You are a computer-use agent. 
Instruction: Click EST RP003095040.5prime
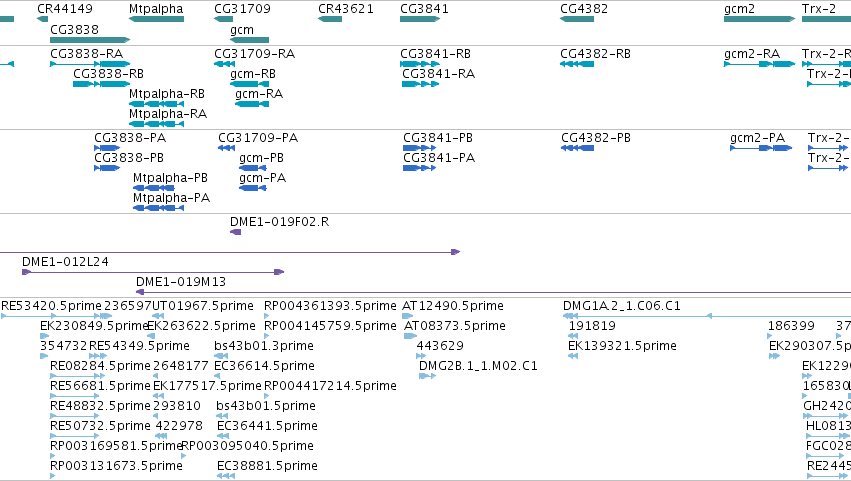click(x=247, y=446)
